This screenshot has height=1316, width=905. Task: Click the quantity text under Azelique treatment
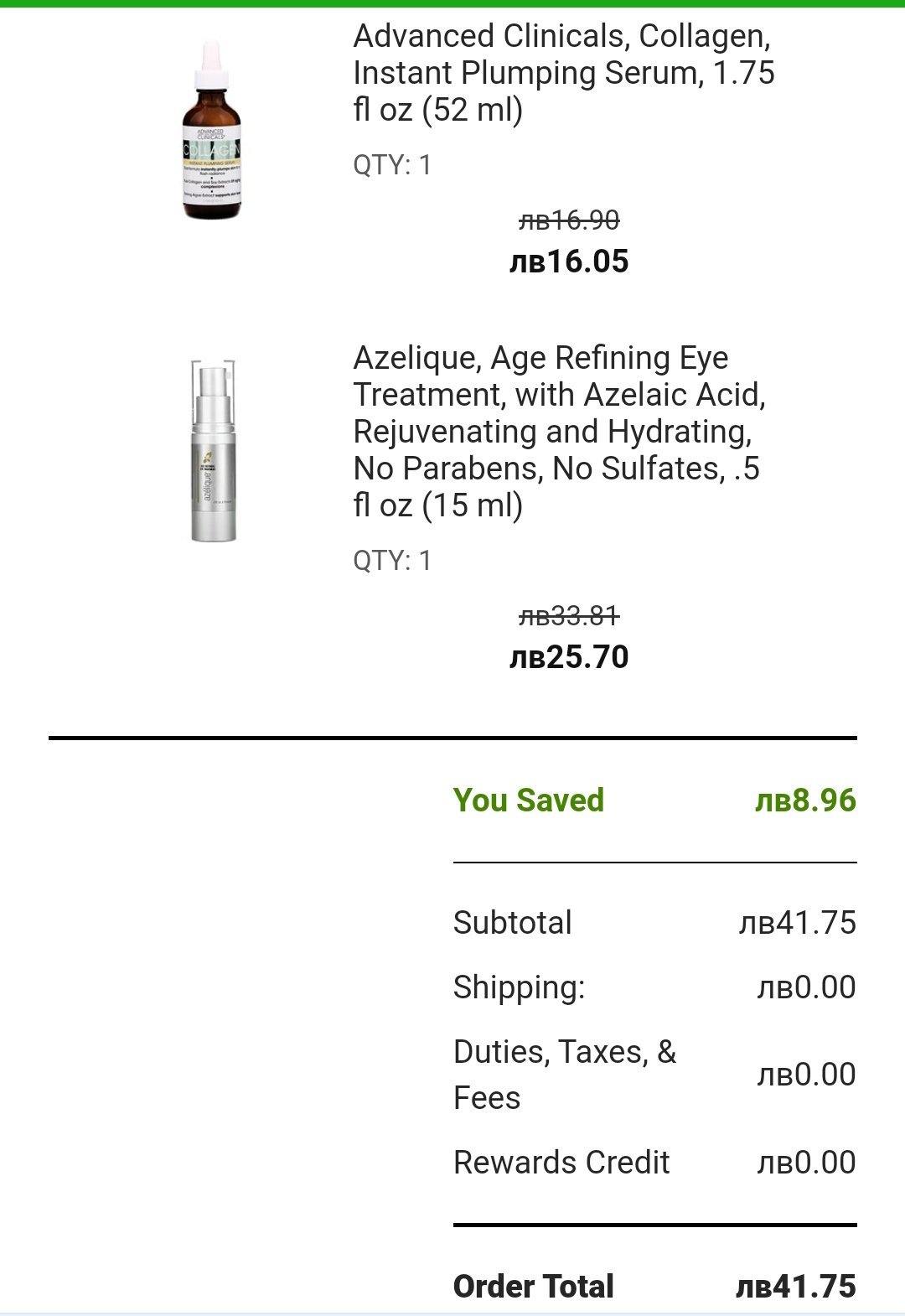(392, 561)
